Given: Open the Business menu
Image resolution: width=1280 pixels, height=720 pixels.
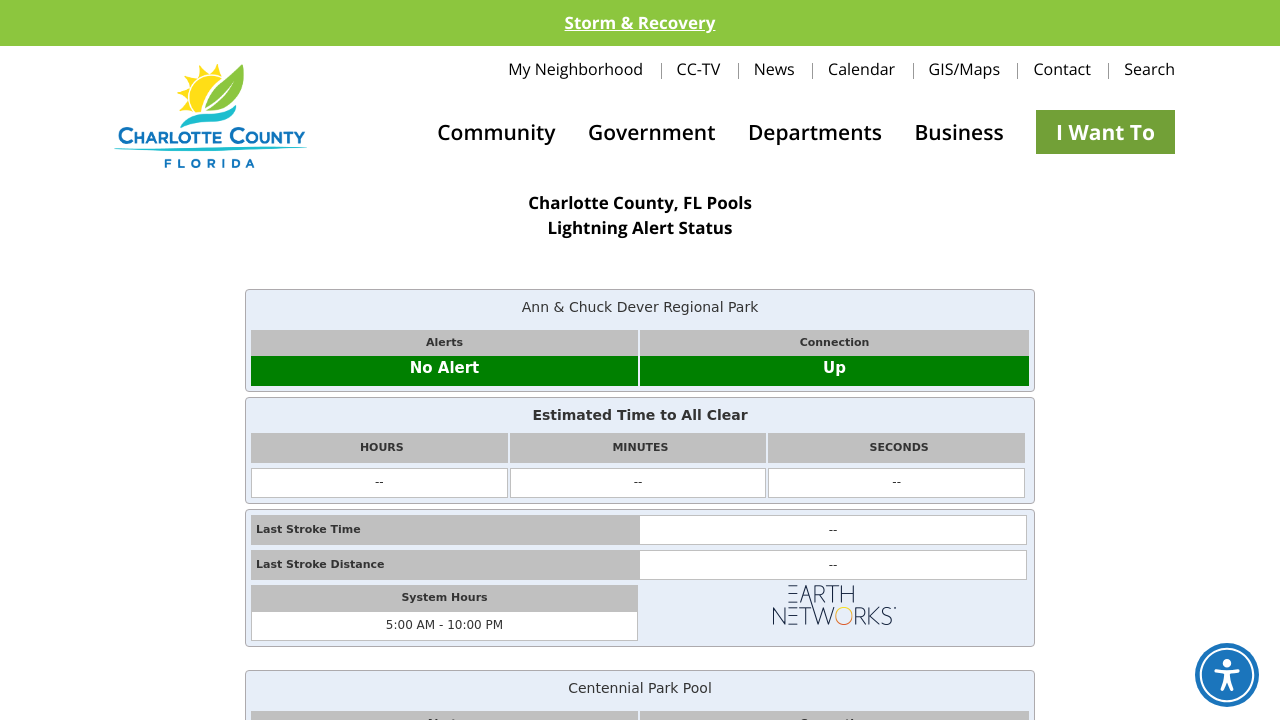Looking at the screenshot, I should tap(958, 131).
